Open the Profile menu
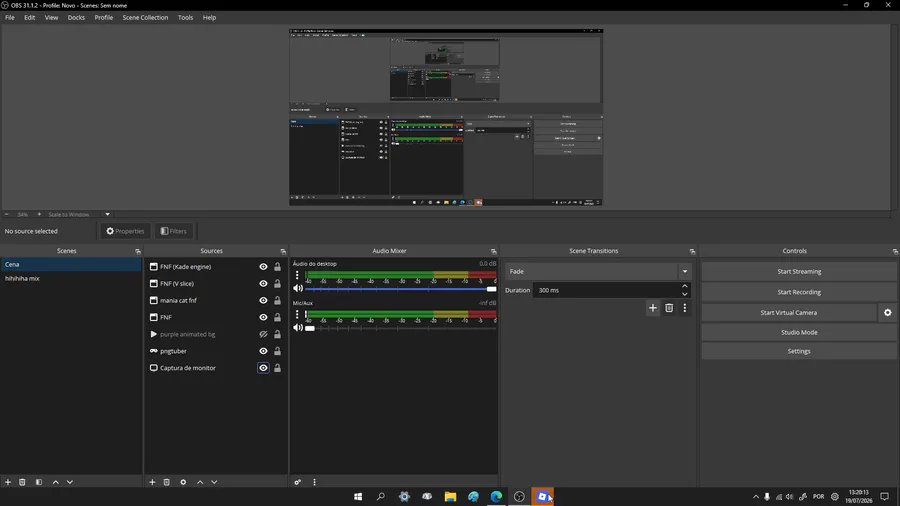 [104, 18]
